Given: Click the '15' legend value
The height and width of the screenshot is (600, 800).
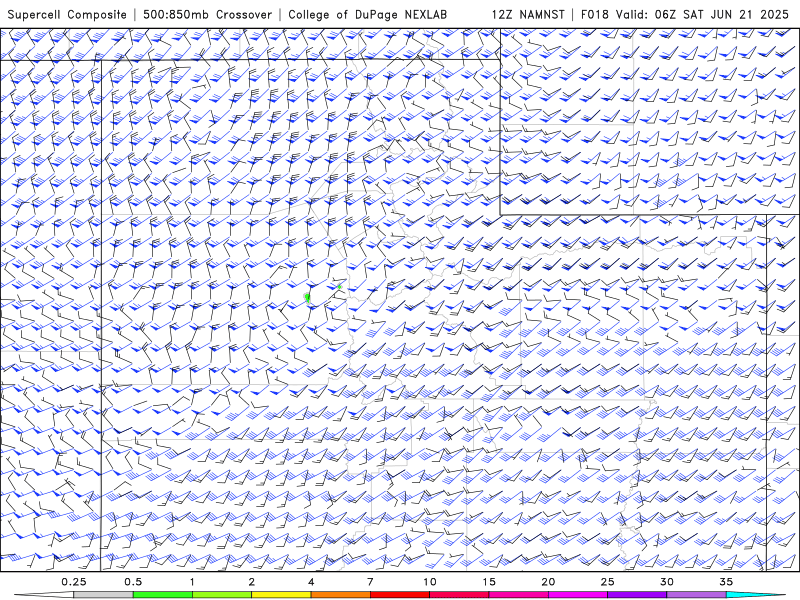Looking at the screenshot, I should tap(489, 582).
